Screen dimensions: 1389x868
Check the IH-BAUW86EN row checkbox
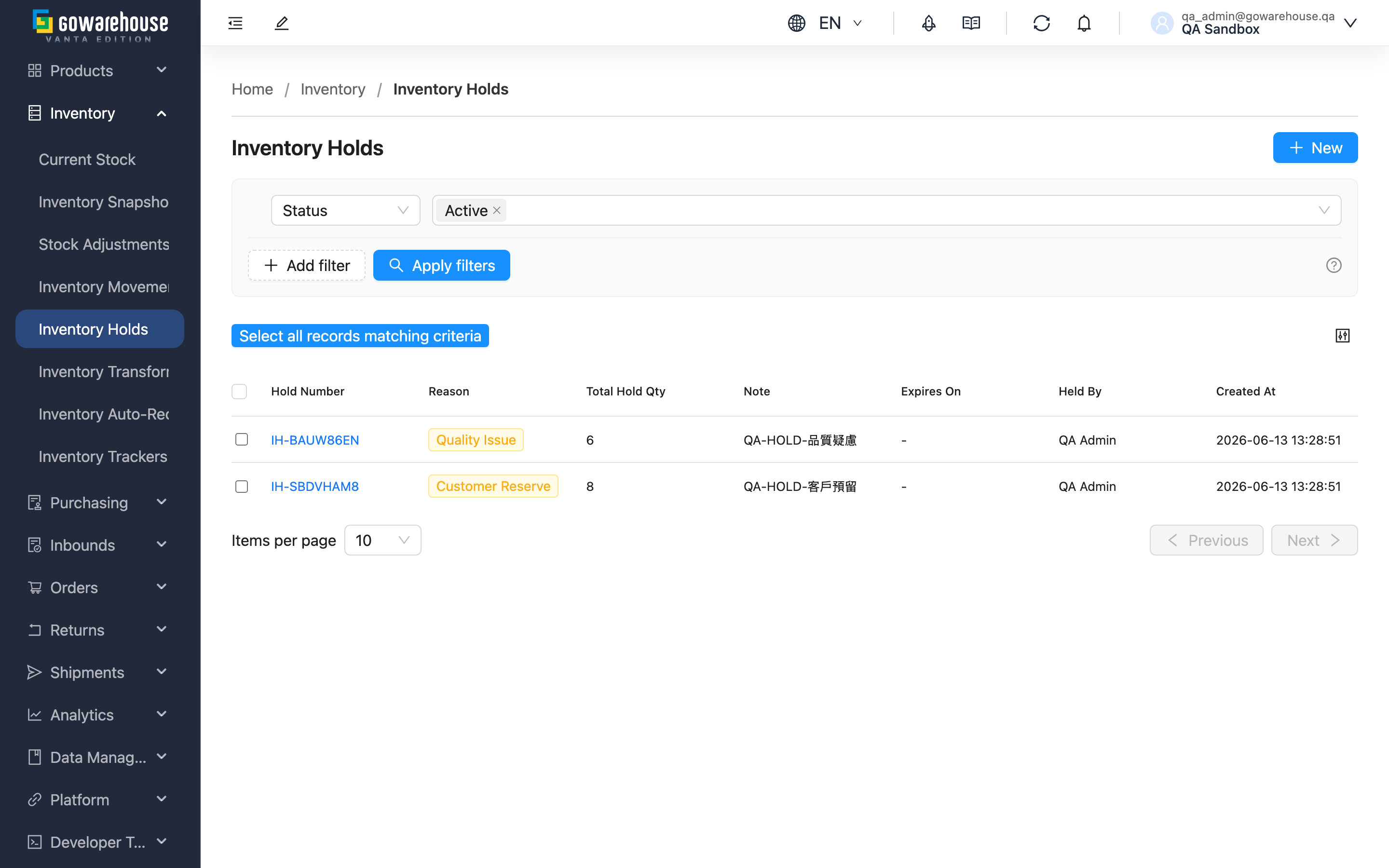[242, 439]
